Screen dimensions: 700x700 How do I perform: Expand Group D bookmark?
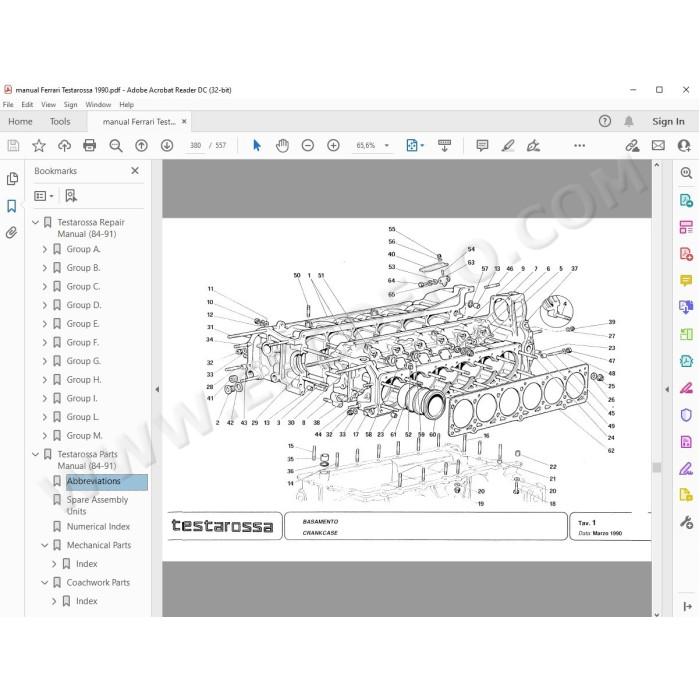pos(45,305)
